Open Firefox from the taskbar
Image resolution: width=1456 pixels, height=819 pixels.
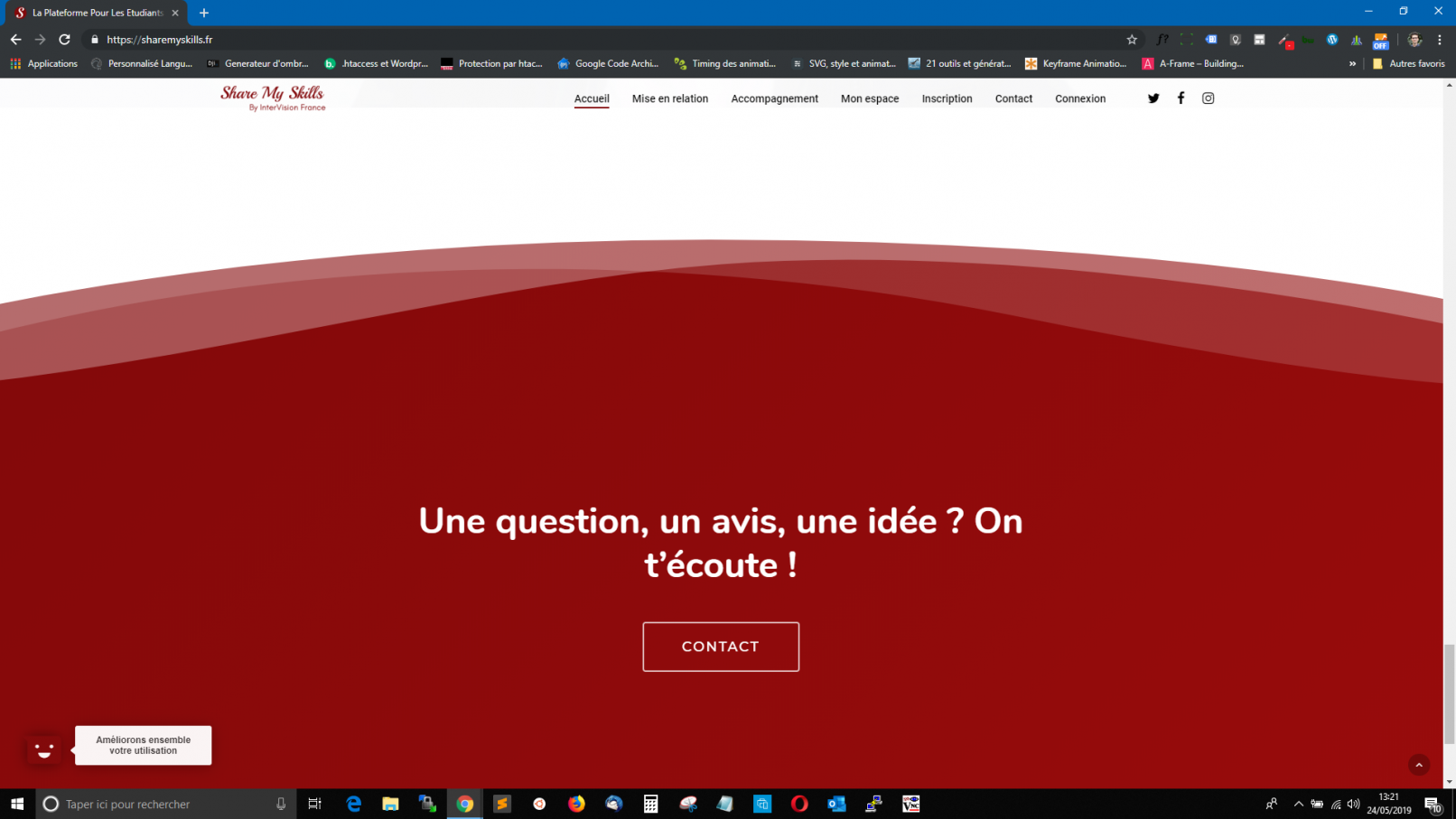[x=576, y=804]
